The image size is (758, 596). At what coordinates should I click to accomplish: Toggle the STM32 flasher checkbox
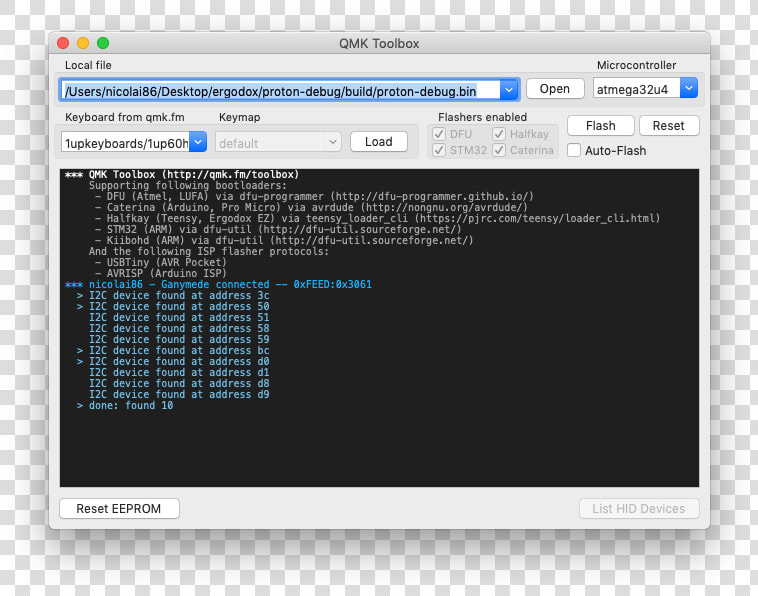(x=439, y=150)
